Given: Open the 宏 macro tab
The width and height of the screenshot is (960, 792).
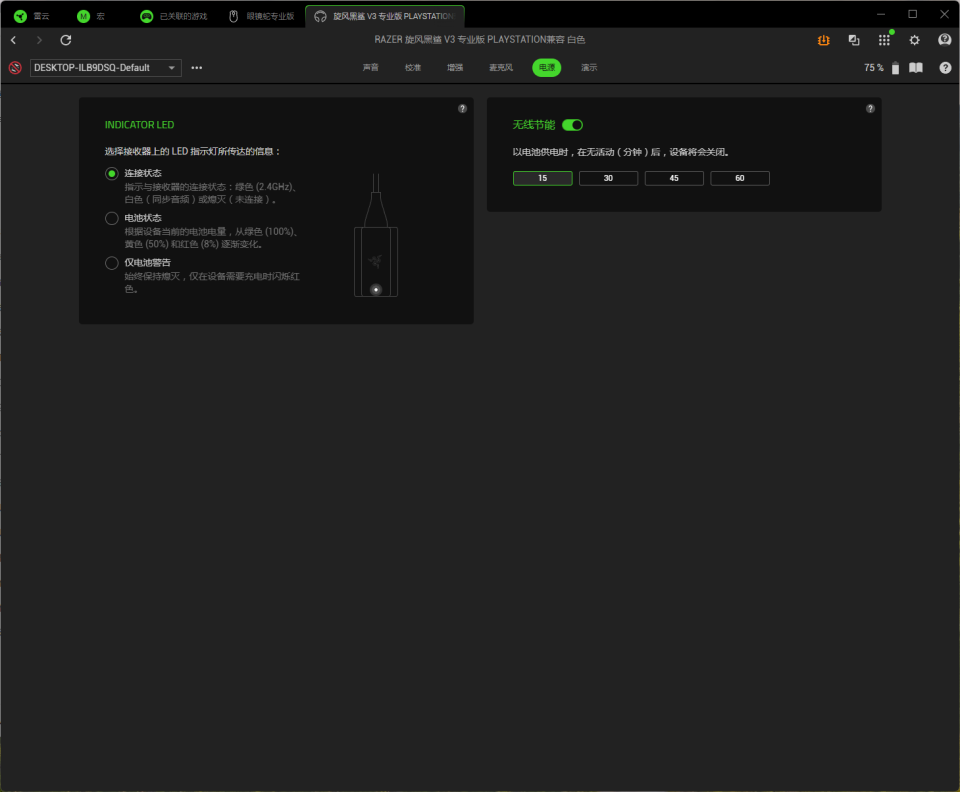Looking at the screenshot, I should tap(91, 17).
